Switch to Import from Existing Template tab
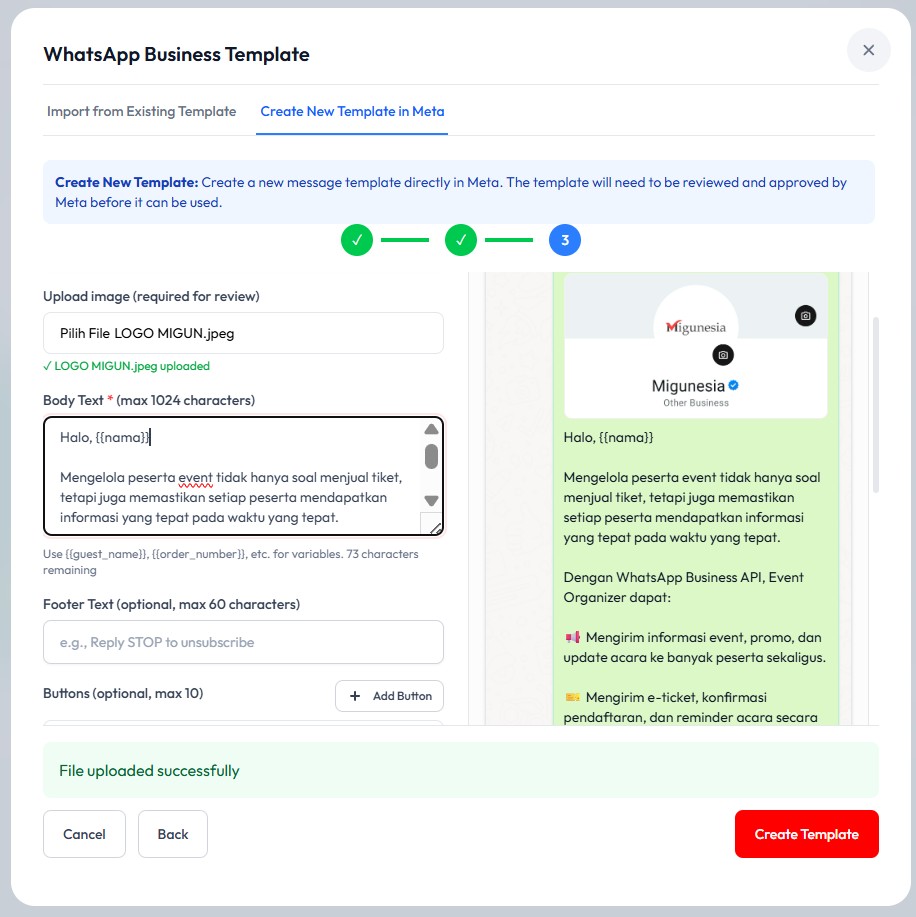 tap(142, 111)
